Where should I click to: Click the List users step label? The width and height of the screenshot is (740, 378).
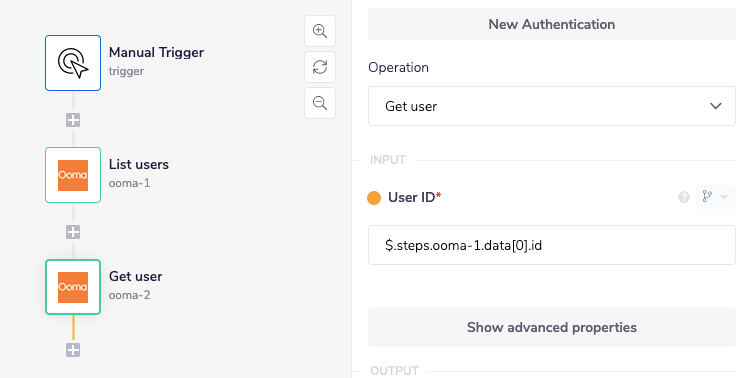[139, 164]
